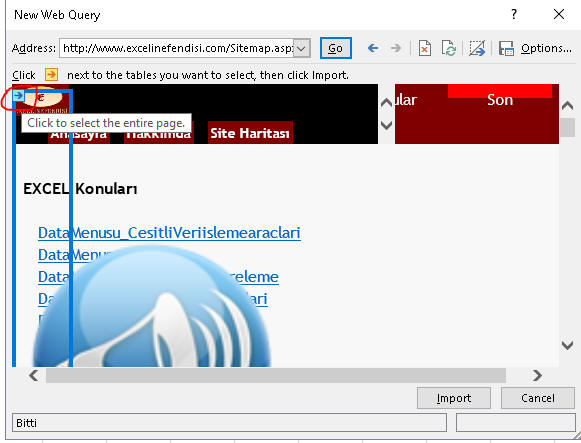This screenshot has width=581, height=443.
Task: Open the Options dialog
Action: coord(546,48)
